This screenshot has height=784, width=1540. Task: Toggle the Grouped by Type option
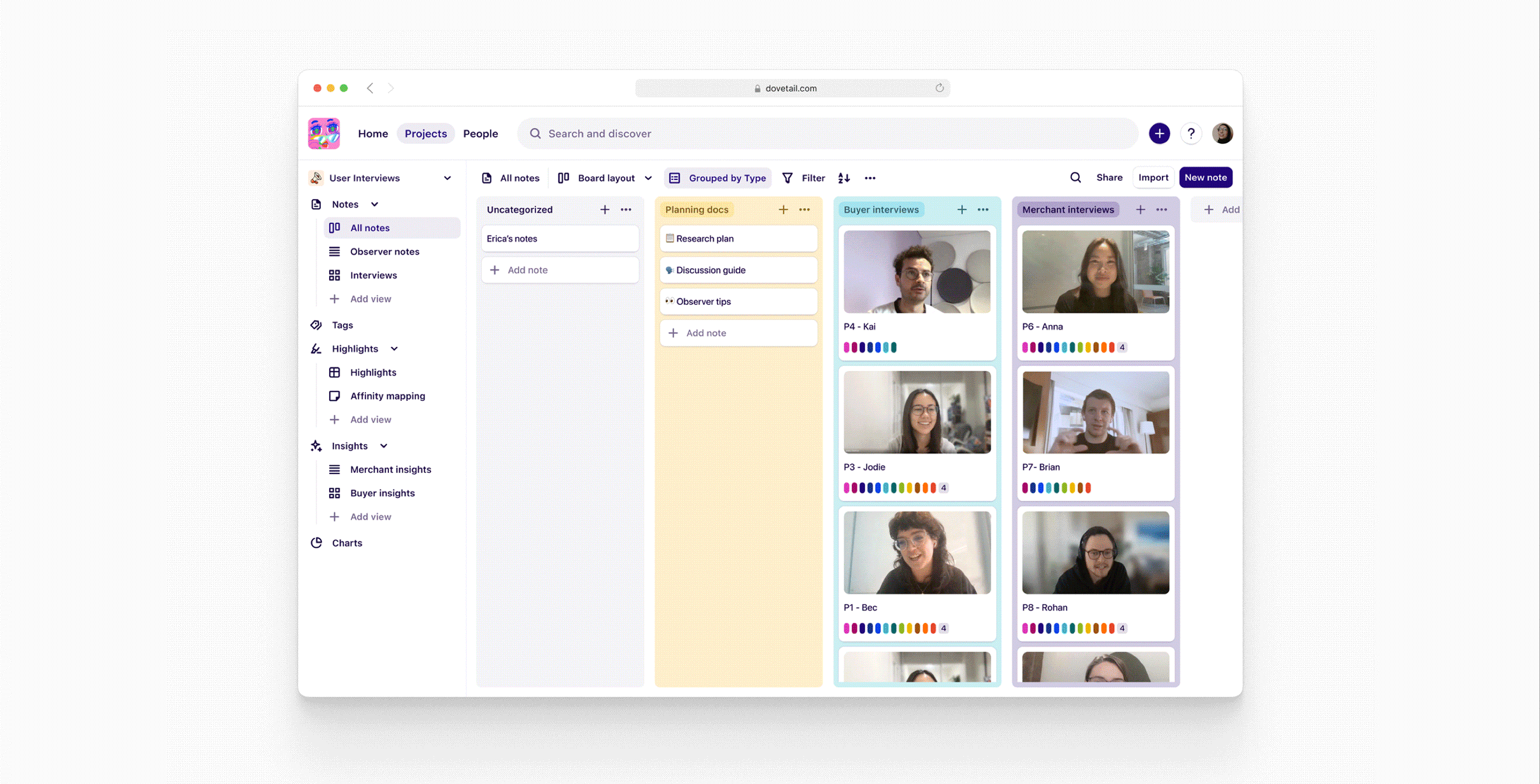[717, 178]
